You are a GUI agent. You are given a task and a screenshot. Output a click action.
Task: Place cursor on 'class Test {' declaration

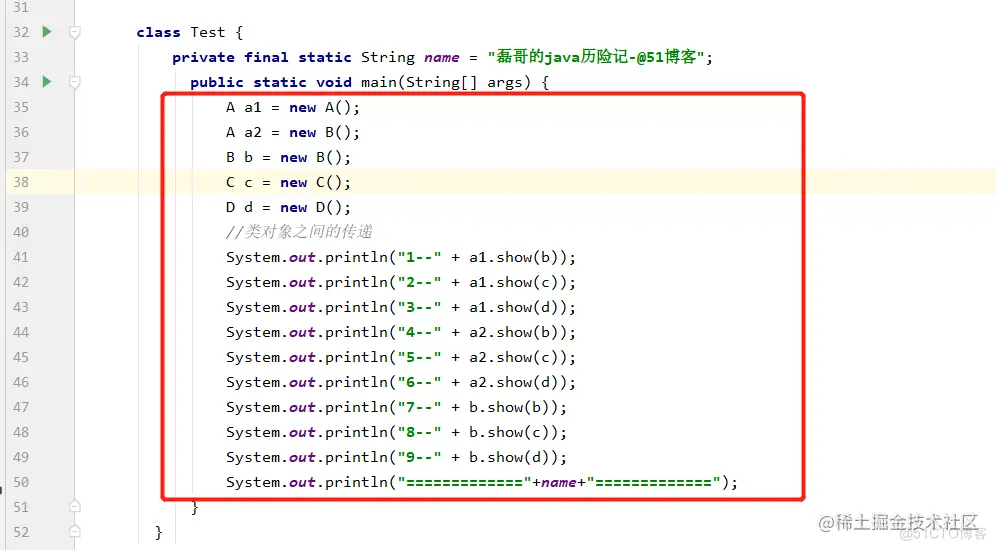[189, 32]
